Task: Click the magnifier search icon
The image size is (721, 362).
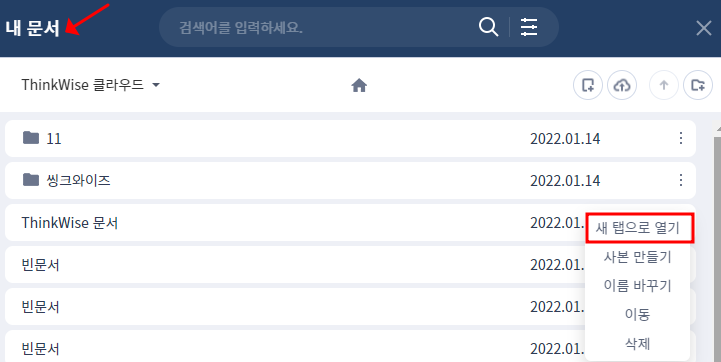Action: point(488,27)
